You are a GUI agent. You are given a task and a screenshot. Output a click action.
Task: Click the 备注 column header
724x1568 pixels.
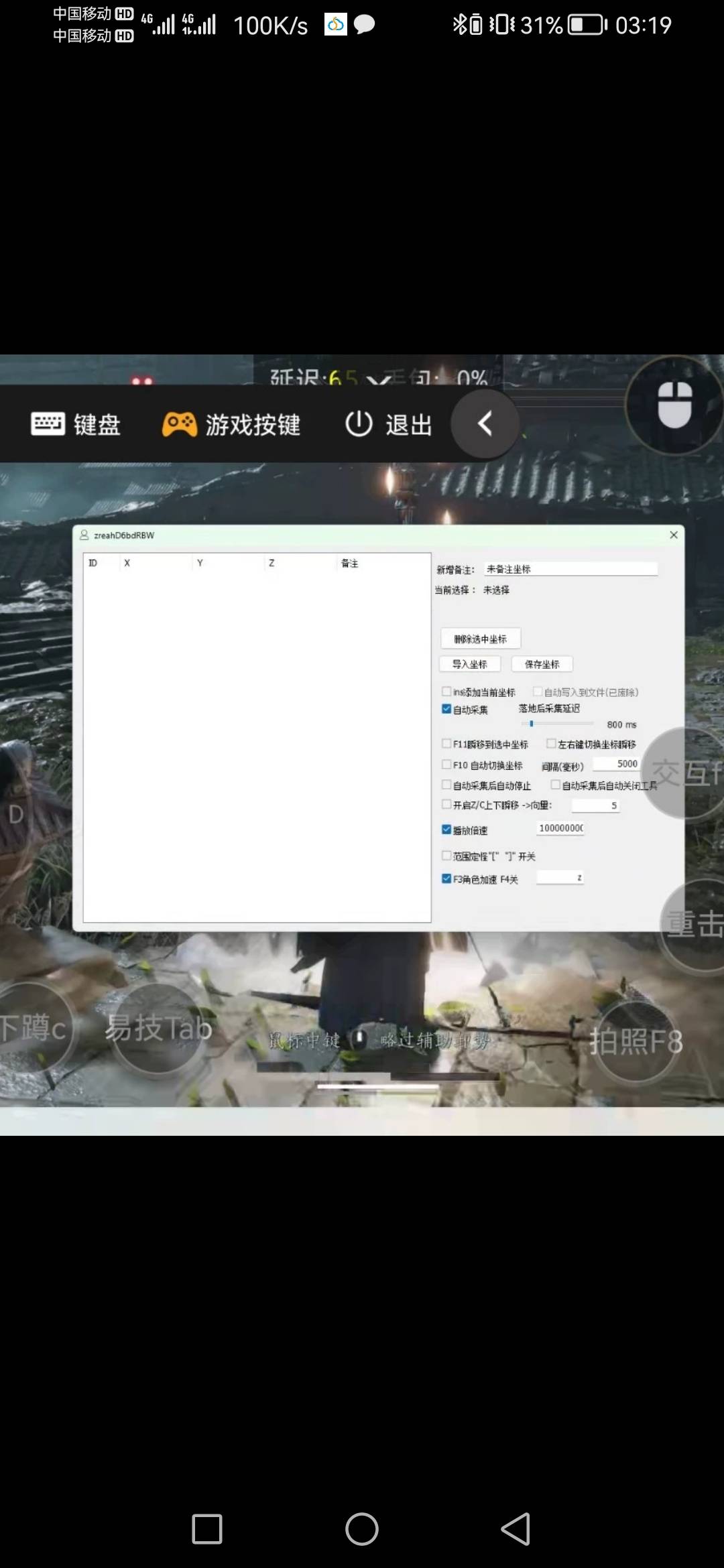349,563
